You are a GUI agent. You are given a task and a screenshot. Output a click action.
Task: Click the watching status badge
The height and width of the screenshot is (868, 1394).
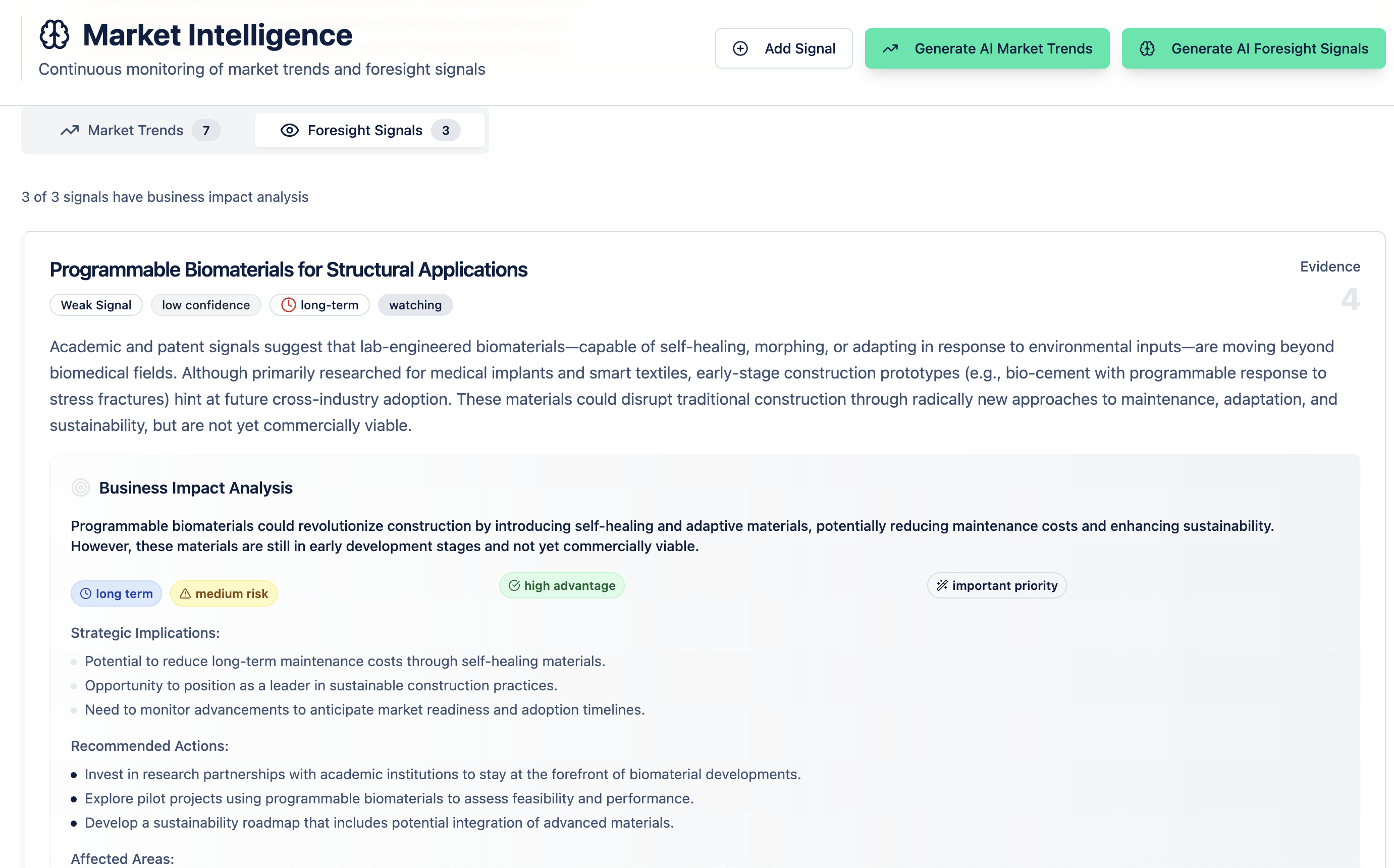[415, 305]
